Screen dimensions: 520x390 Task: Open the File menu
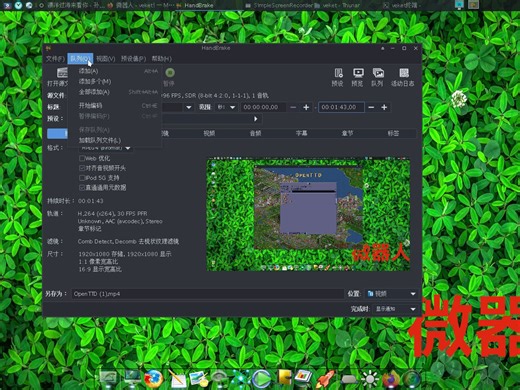(x=55, y=59)
